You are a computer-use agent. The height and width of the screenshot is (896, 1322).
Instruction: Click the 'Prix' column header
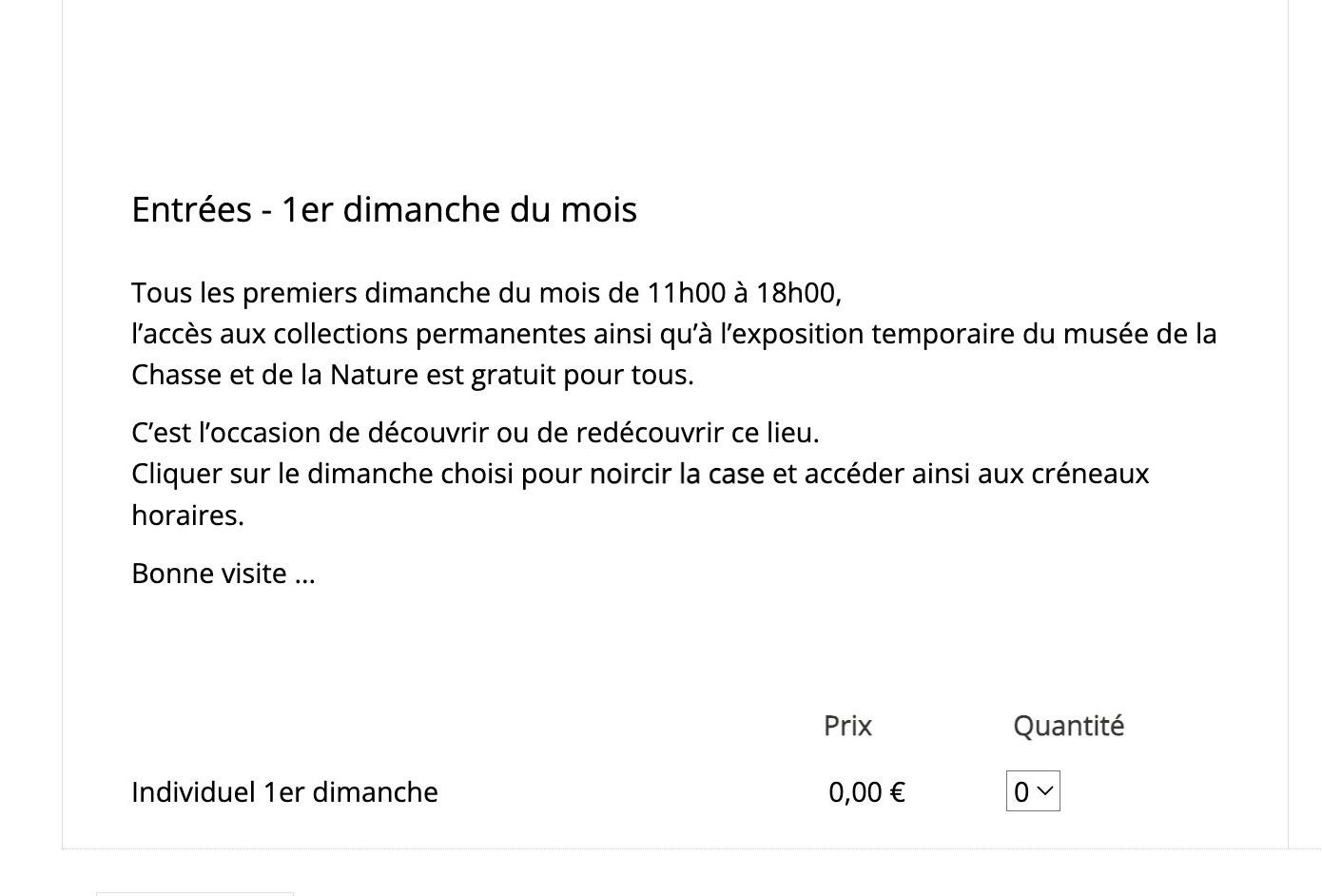pos(847,726)
